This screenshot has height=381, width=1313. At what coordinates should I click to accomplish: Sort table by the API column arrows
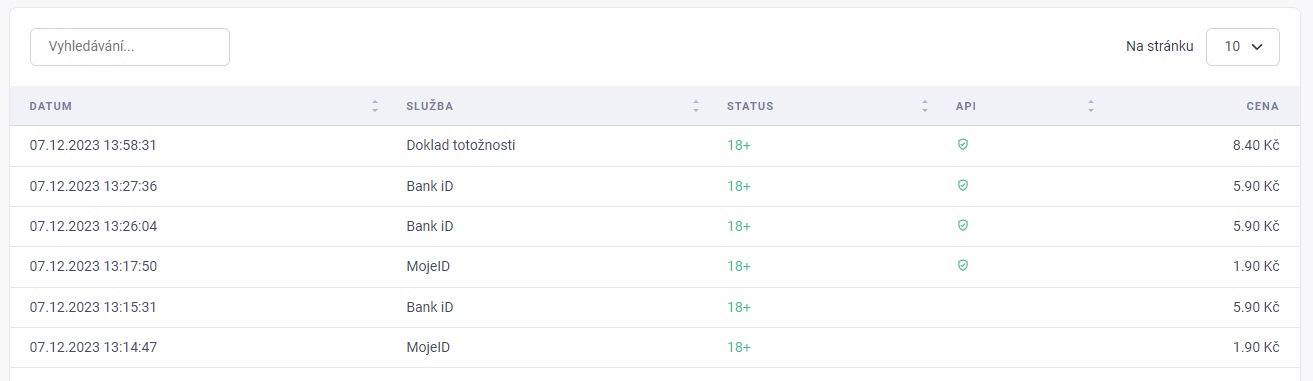[x=1091, y=106]
